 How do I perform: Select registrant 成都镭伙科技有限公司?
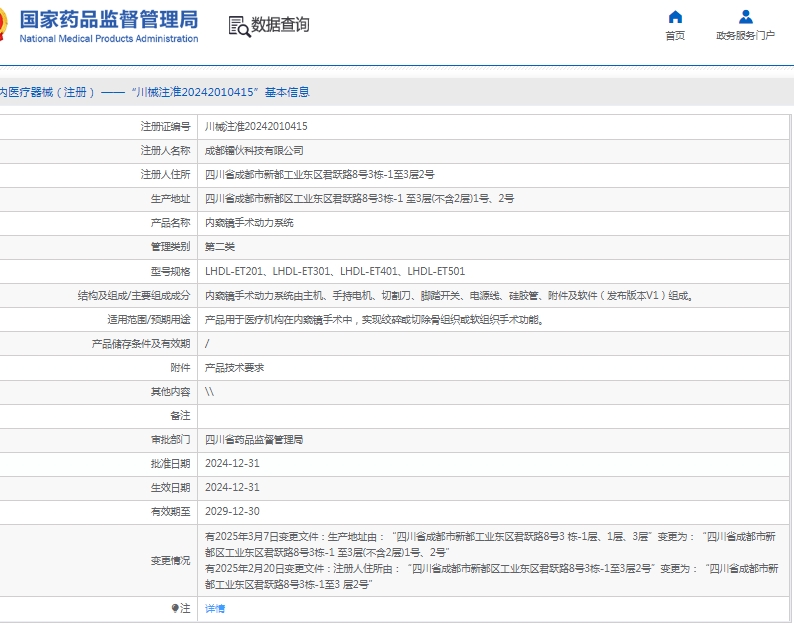[254, 150]
